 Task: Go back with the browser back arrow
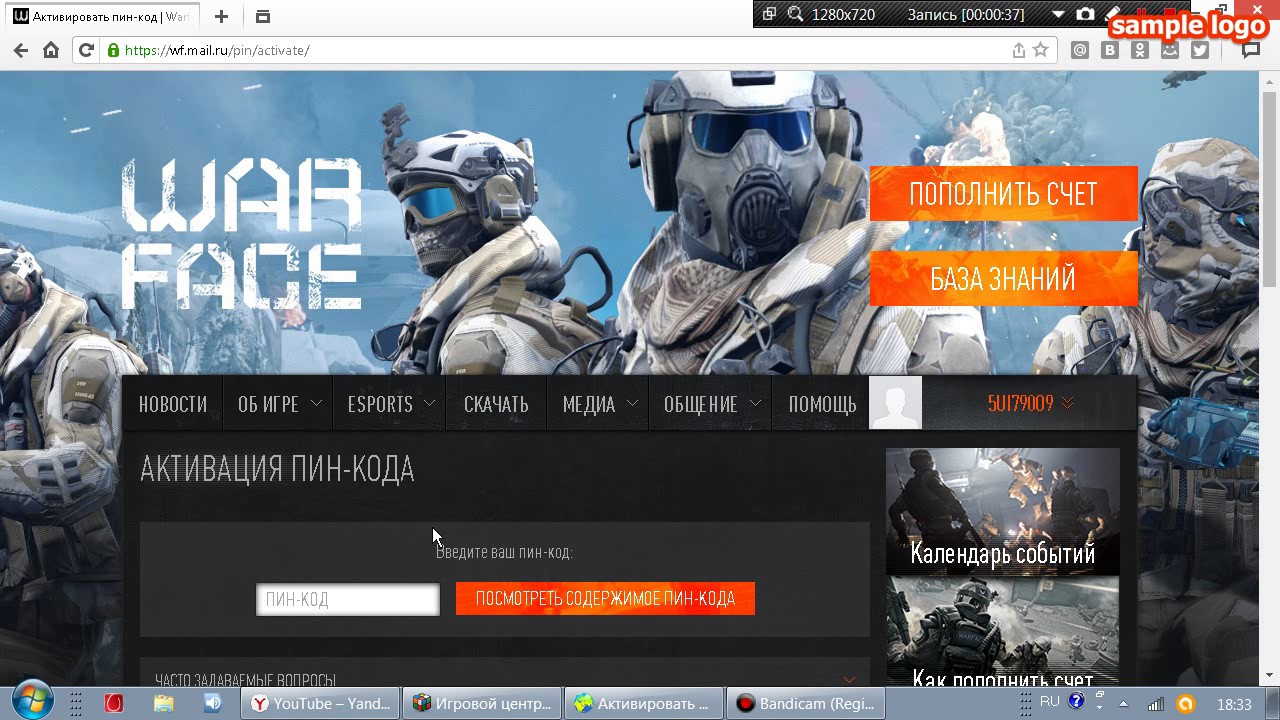tap(20, 50)
